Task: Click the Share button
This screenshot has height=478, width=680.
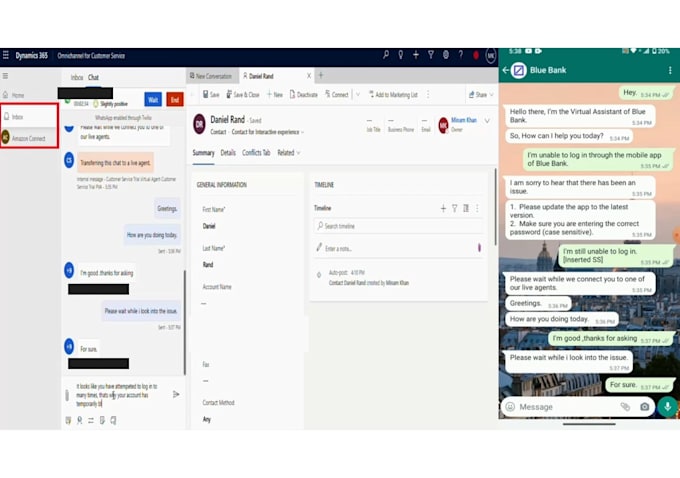Action: point(481,95)
